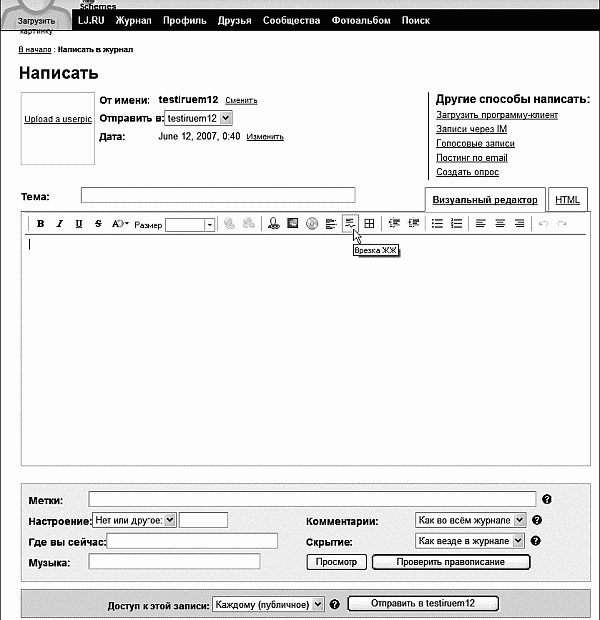600x620 pixels.
Task: Click the poll icon left of LJ-cut
Action: tap(331, 224)
